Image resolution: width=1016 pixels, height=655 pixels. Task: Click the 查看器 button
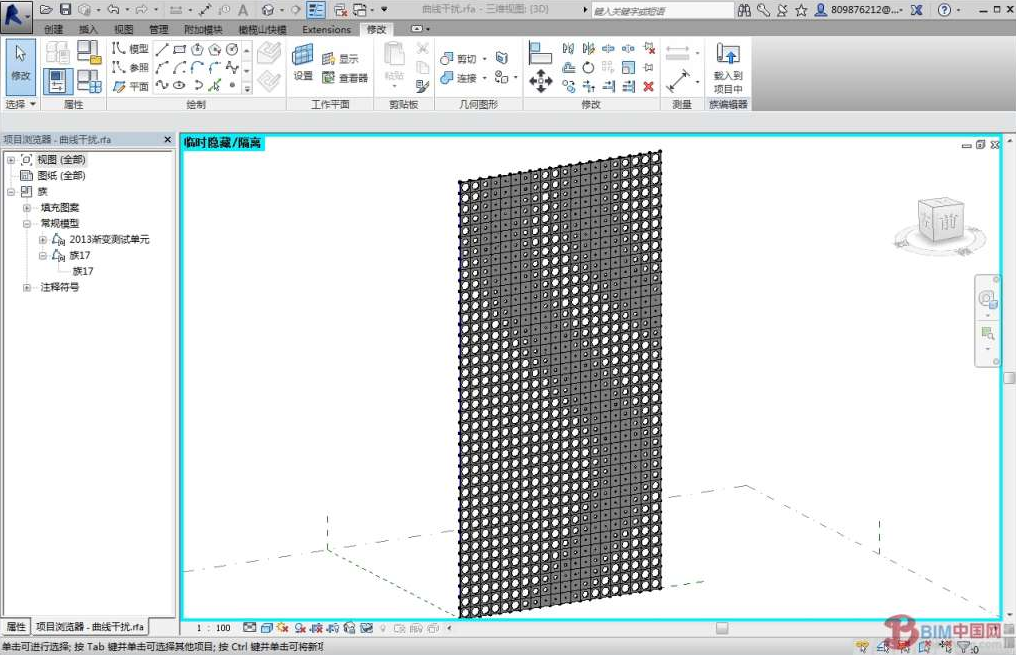(345, 78)
